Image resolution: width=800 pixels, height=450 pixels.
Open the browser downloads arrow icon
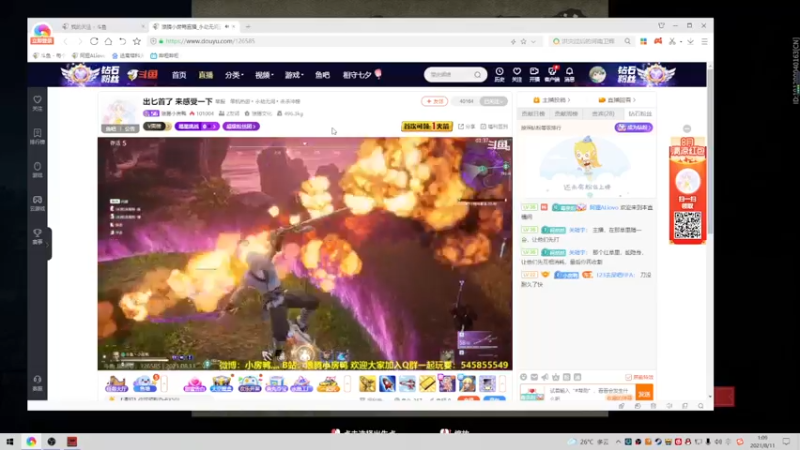pyautogui.click(x=690, y=41)
